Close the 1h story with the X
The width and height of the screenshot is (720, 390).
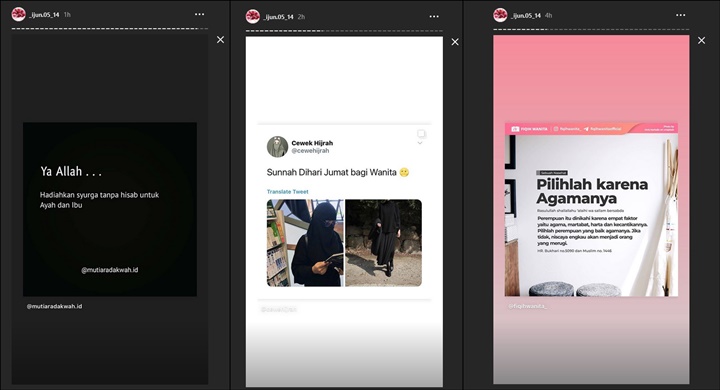220,40
